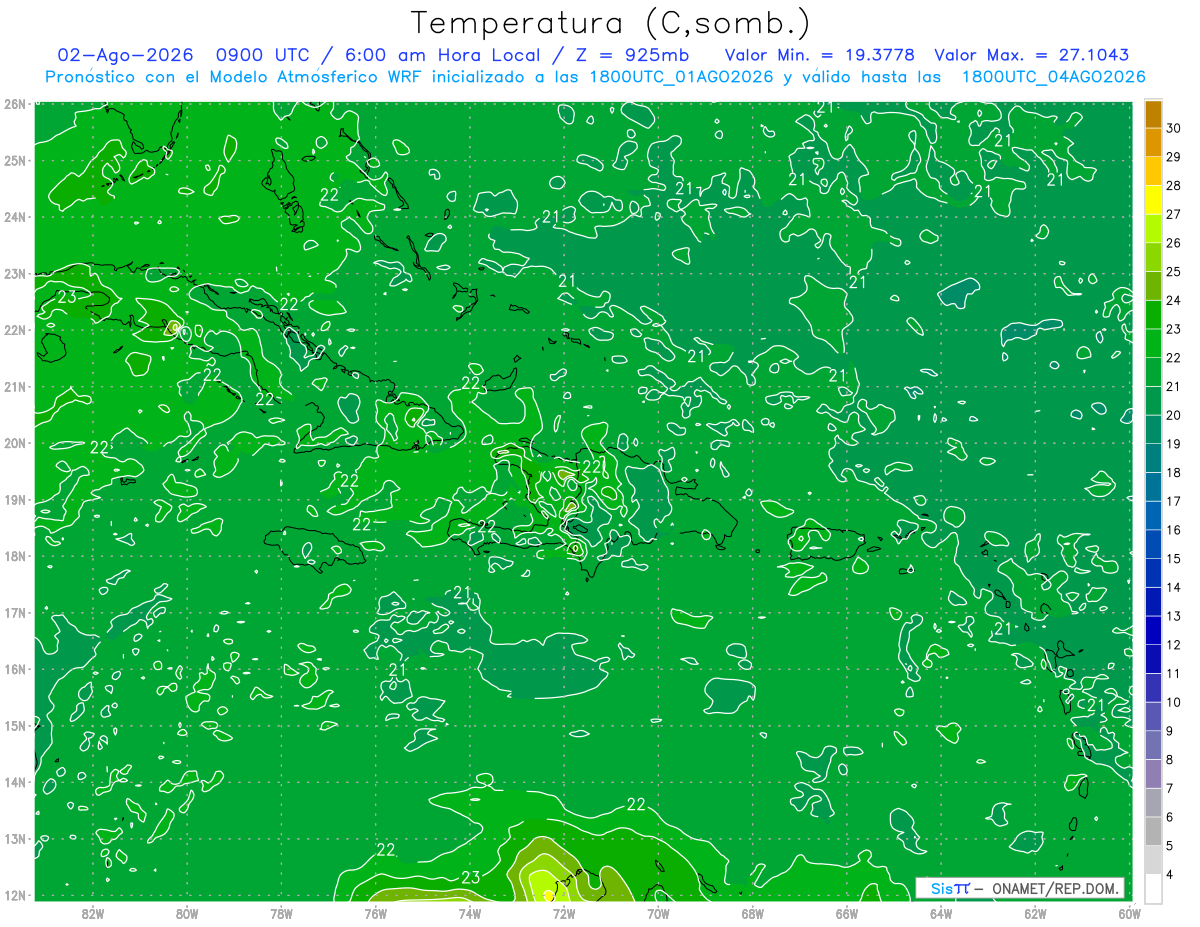Image resolution: width=1200 pixels, height=927 pixels.
Task: Click the "19" label on color scale
Action: click(x=1173, y=444)
